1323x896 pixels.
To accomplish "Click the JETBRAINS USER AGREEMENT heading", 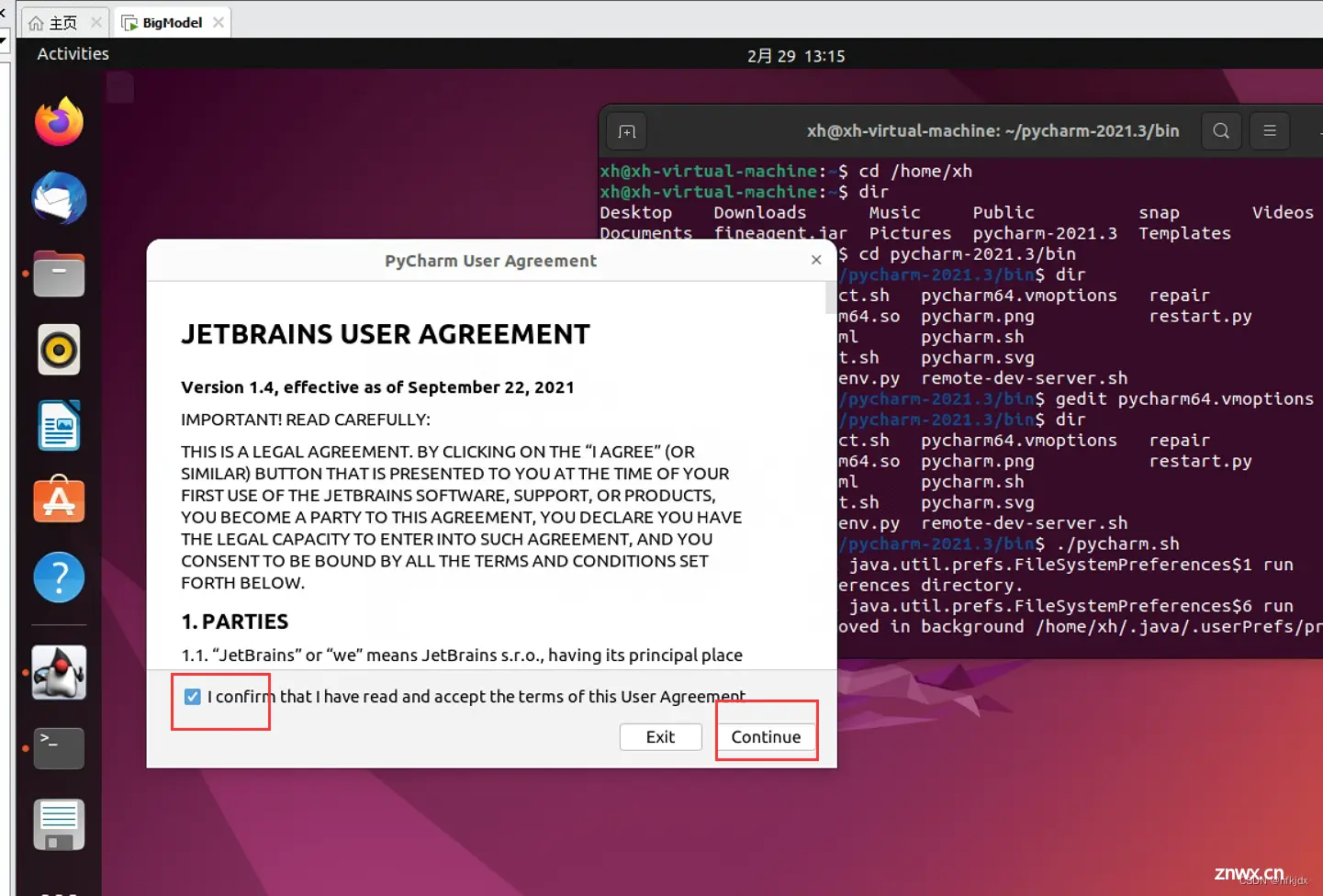I will click(386, 334).
